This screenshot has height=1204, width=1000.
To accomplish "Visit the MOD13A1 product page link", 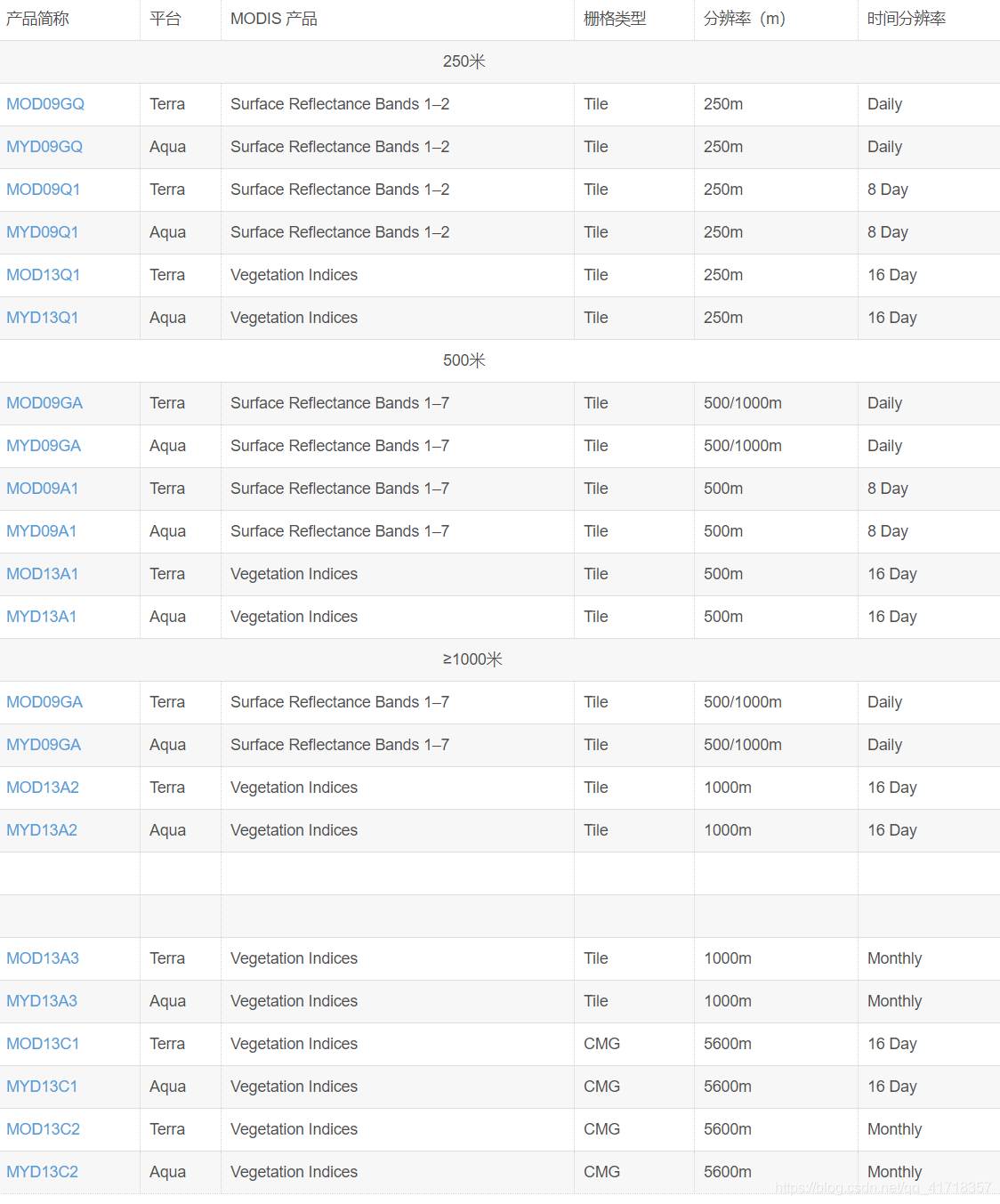I will 43,574.
